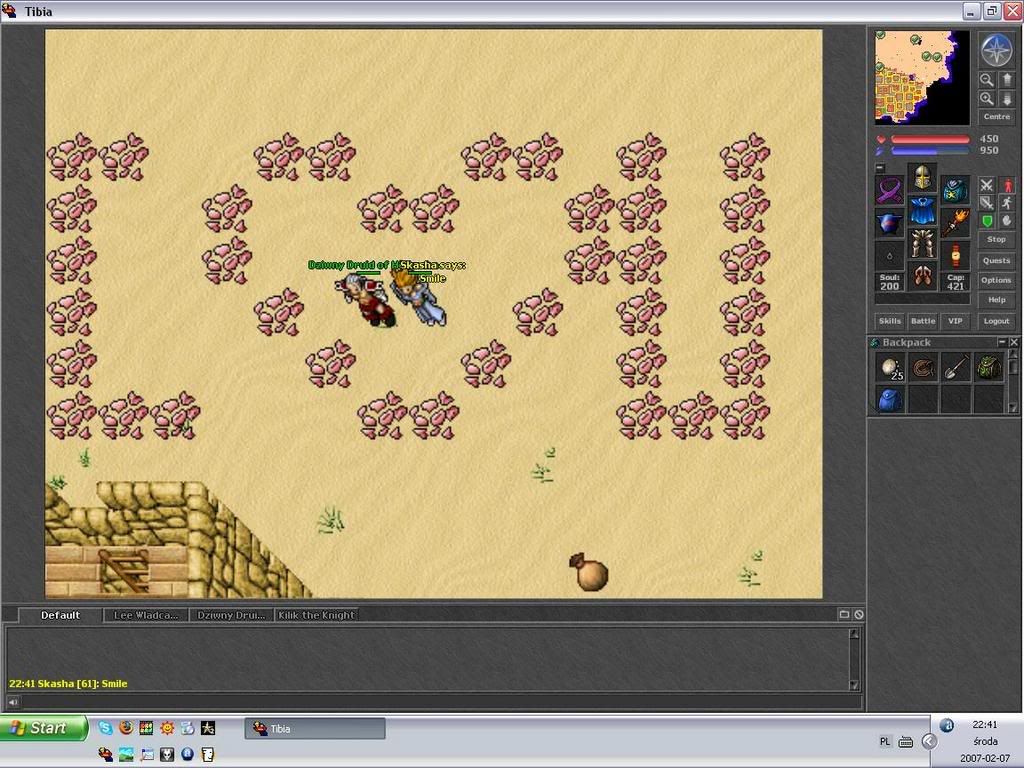Click the Stop button
The image size is (1024, 768).
996,240
